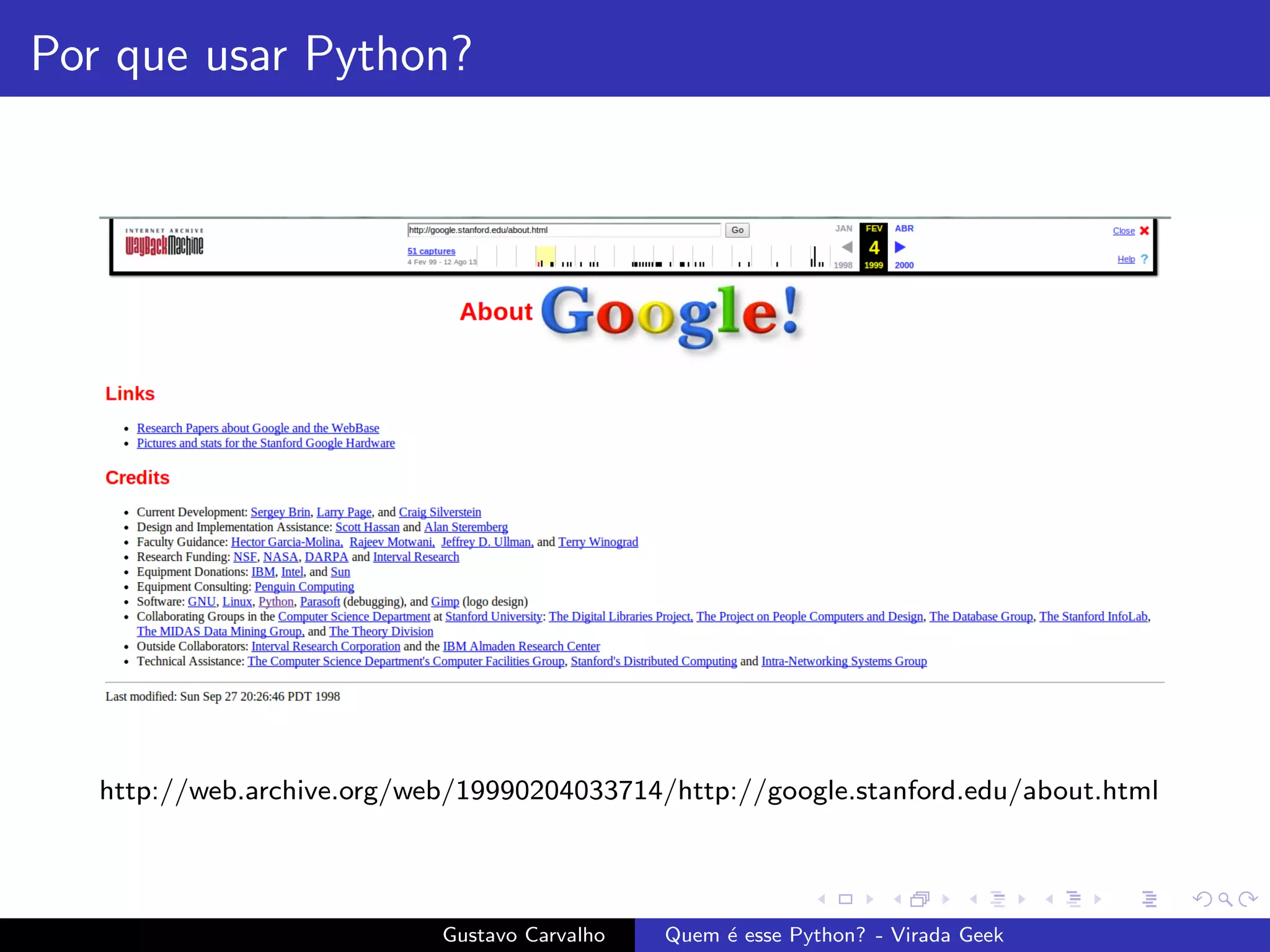Image resolution: width=1270 pixels, height=952 pixels.
Task: Open the Sergey Brin link
Action: (280, 512)
